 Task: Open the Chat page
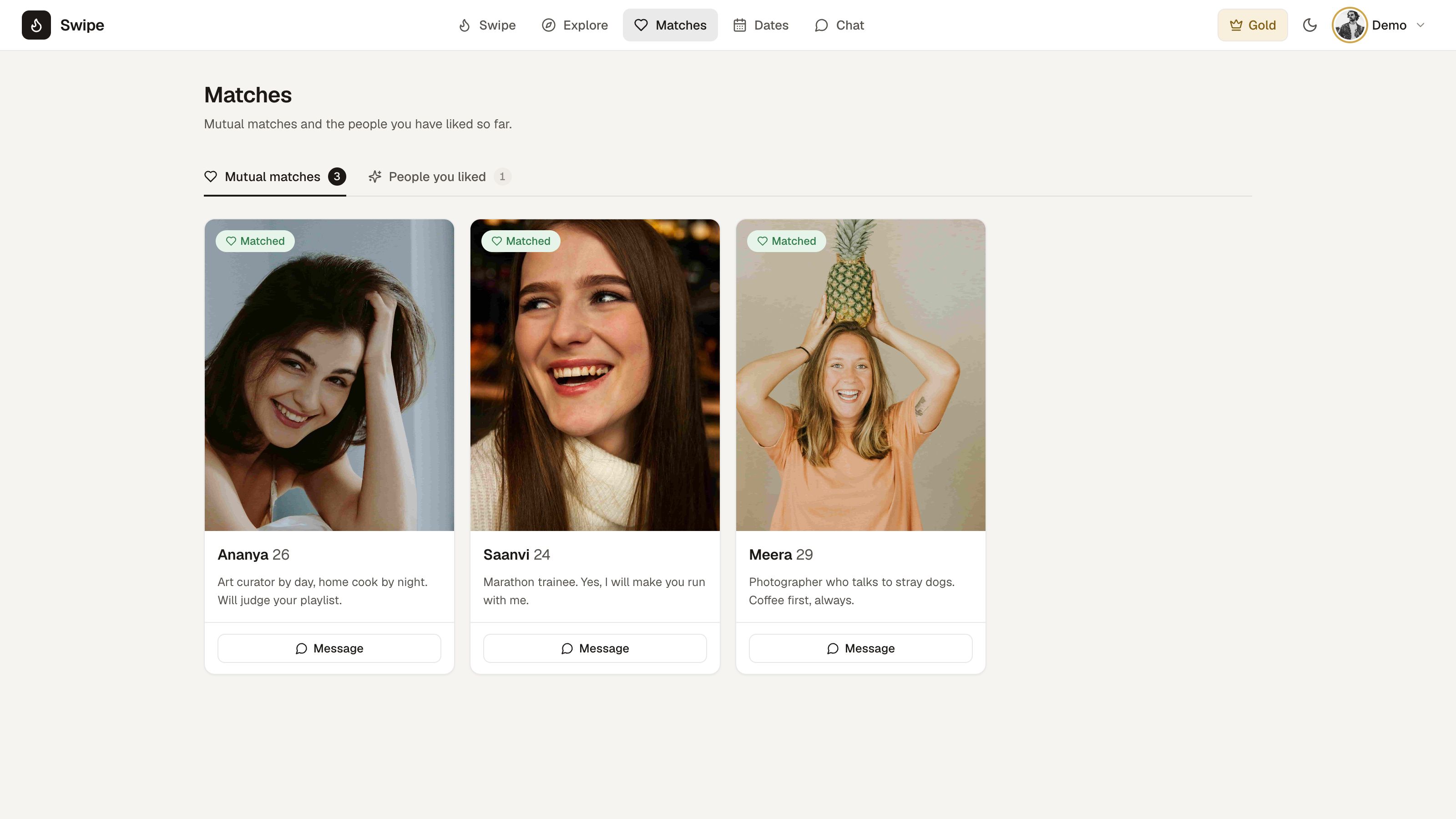pyautogui.click(x=839, y=25)
